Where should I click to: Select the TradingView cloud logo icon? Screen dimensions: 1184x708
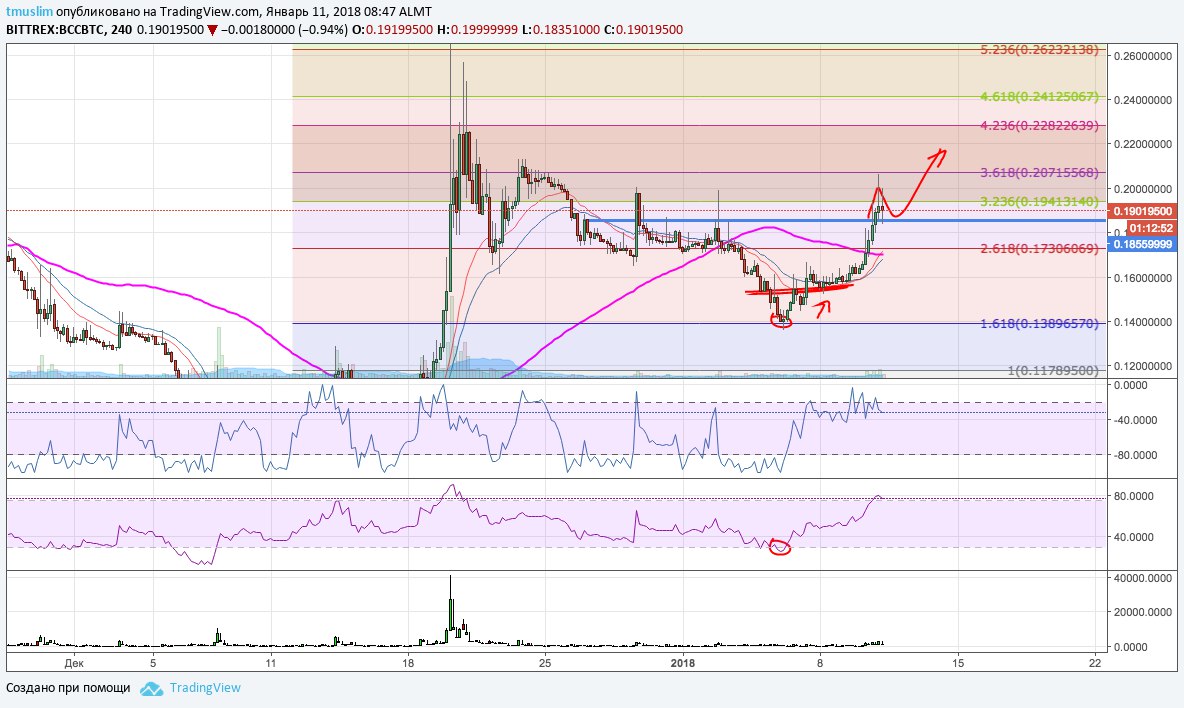pyautogui.click(x=152, y=689)
